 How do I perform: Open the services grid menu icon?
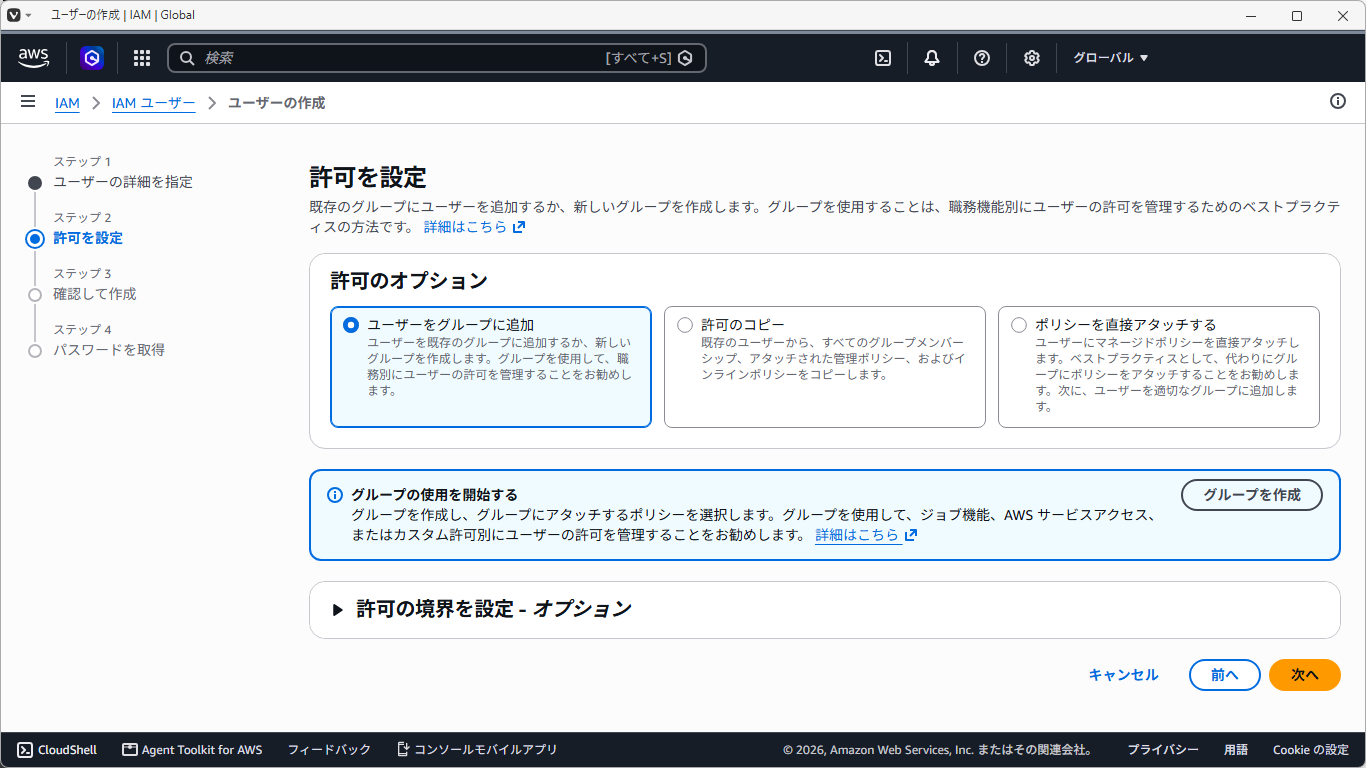point(142,58)
